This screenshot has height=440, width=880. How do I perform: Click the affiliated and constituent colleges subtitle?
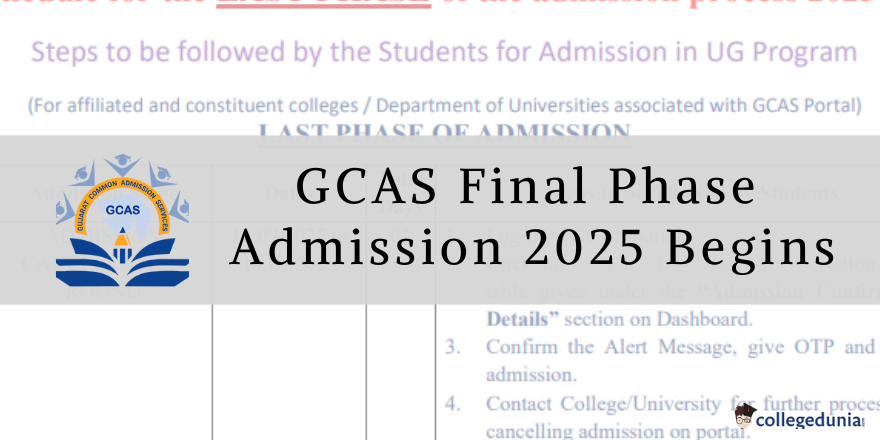(x=444, y=105)
